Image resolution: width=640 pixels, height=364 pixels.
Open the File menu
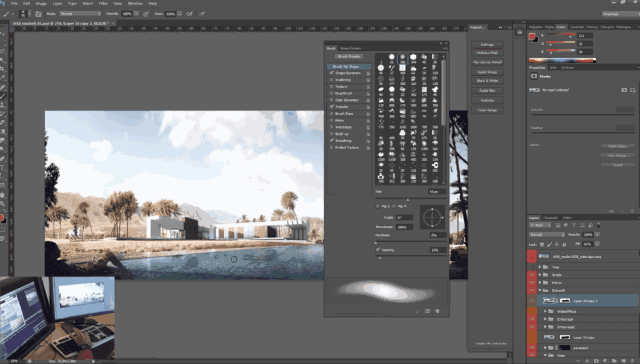pos(14,3)
